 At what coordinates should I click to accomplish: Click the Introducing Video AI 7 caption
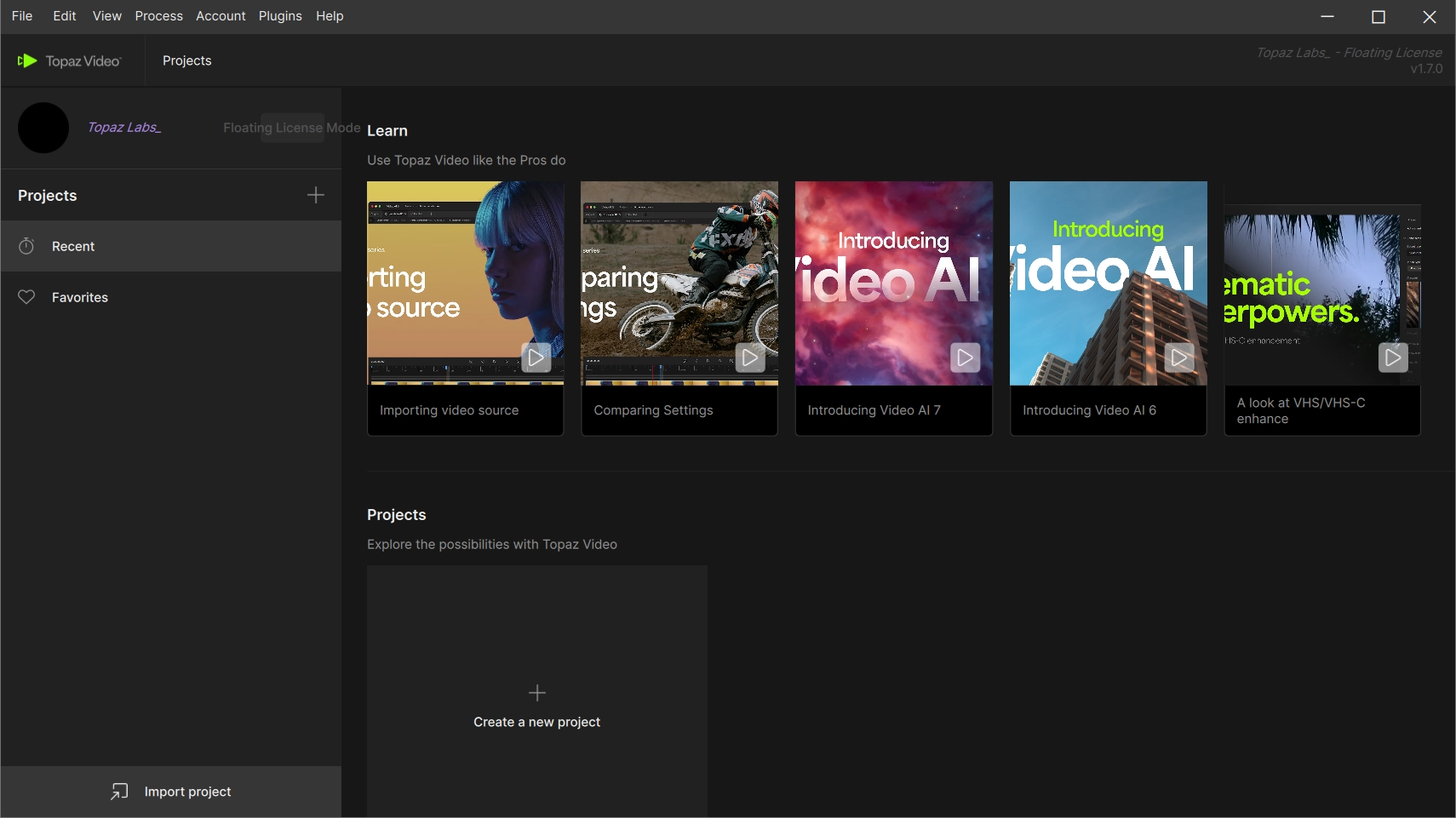tap(874, 410)
